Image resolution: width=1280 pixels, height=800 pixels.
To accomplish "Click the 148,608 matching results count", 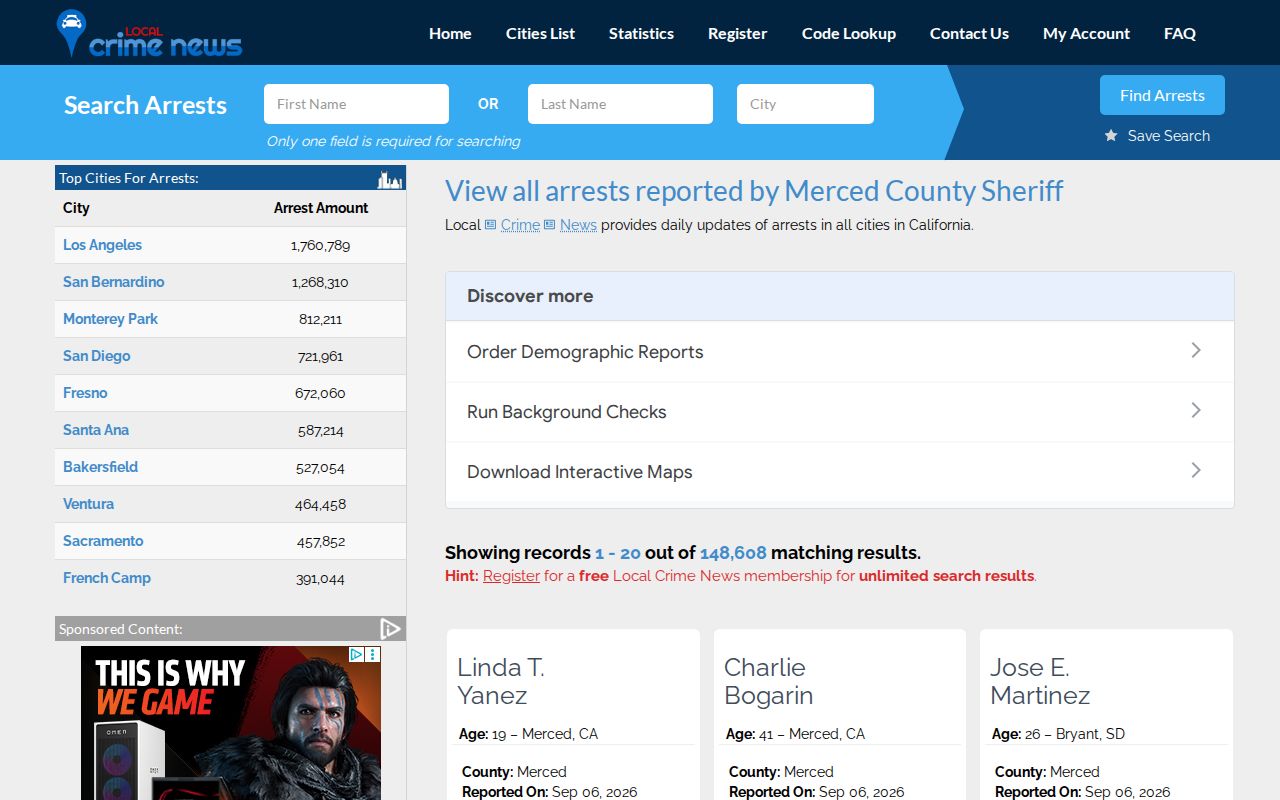I will pyautogui.click(x=733, y=553).
